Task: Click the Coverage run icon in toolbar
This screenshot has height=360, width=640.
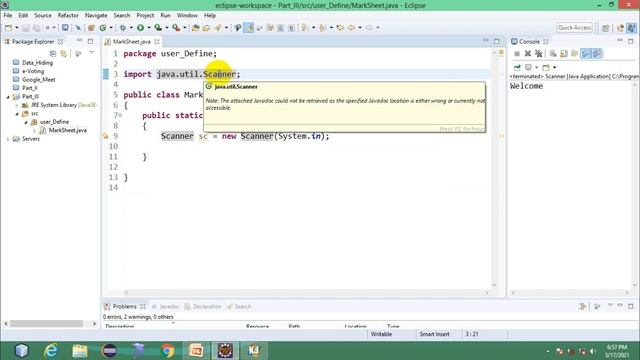Action: [158, 28]
